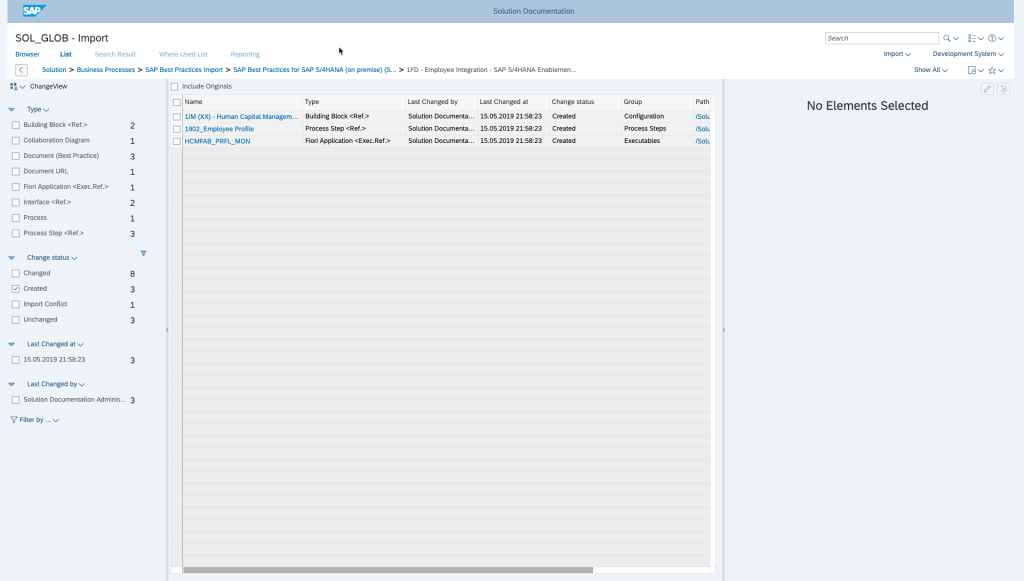Open the list settings menu icon
Screen dimensions: 1024x581
click(x=972, y=39)
